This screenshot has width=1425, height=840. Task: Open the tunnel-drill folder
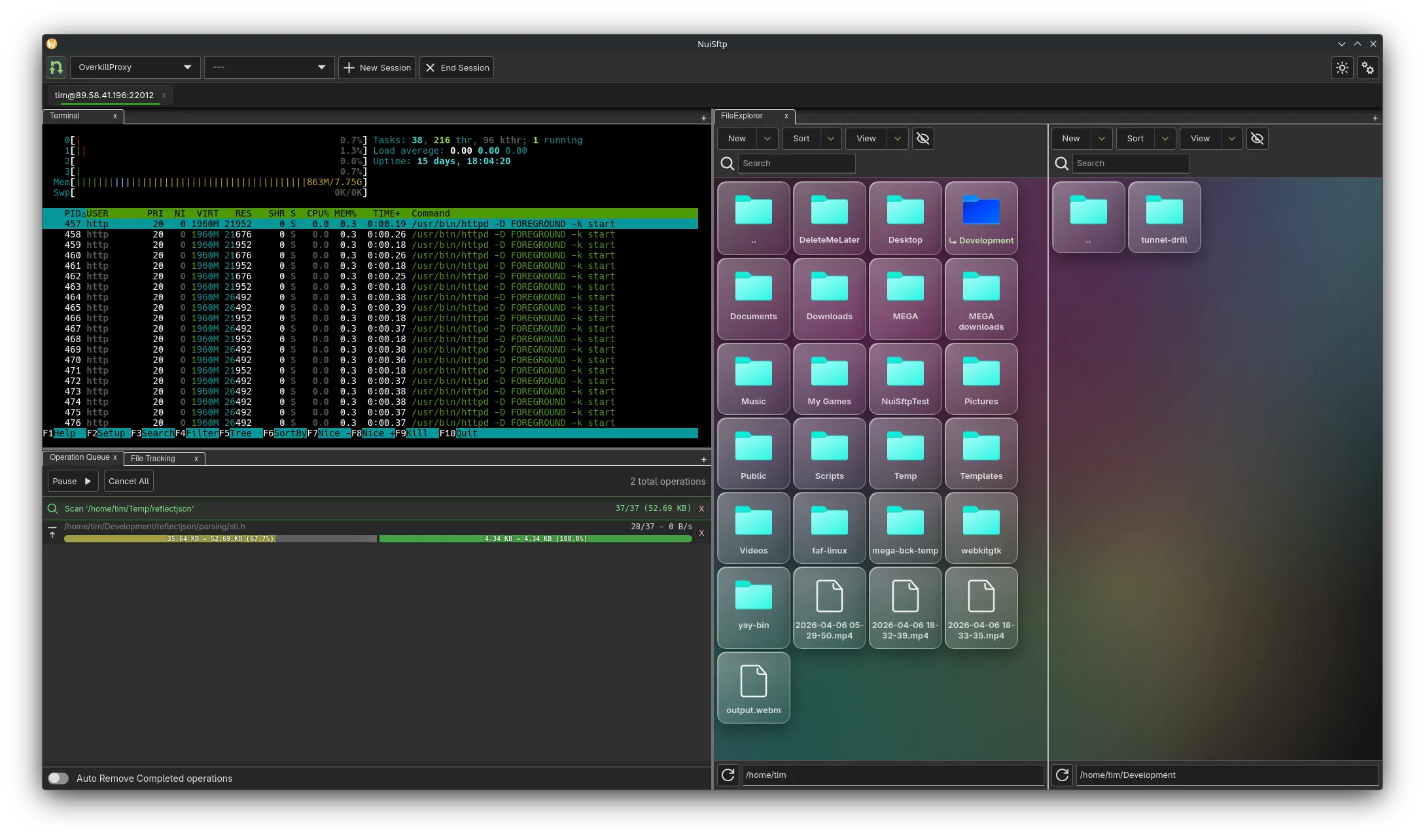1164,217
